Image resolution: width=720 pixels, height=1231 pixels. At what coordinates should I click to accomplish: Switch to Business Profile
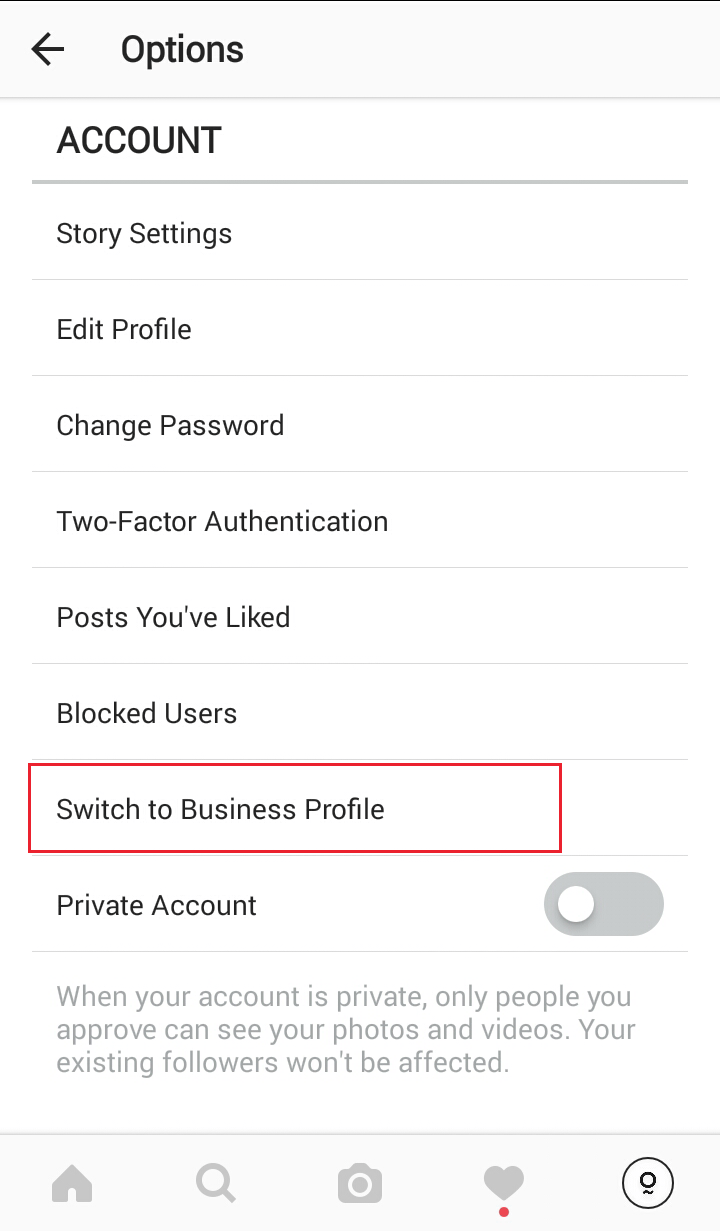point(221,809)
